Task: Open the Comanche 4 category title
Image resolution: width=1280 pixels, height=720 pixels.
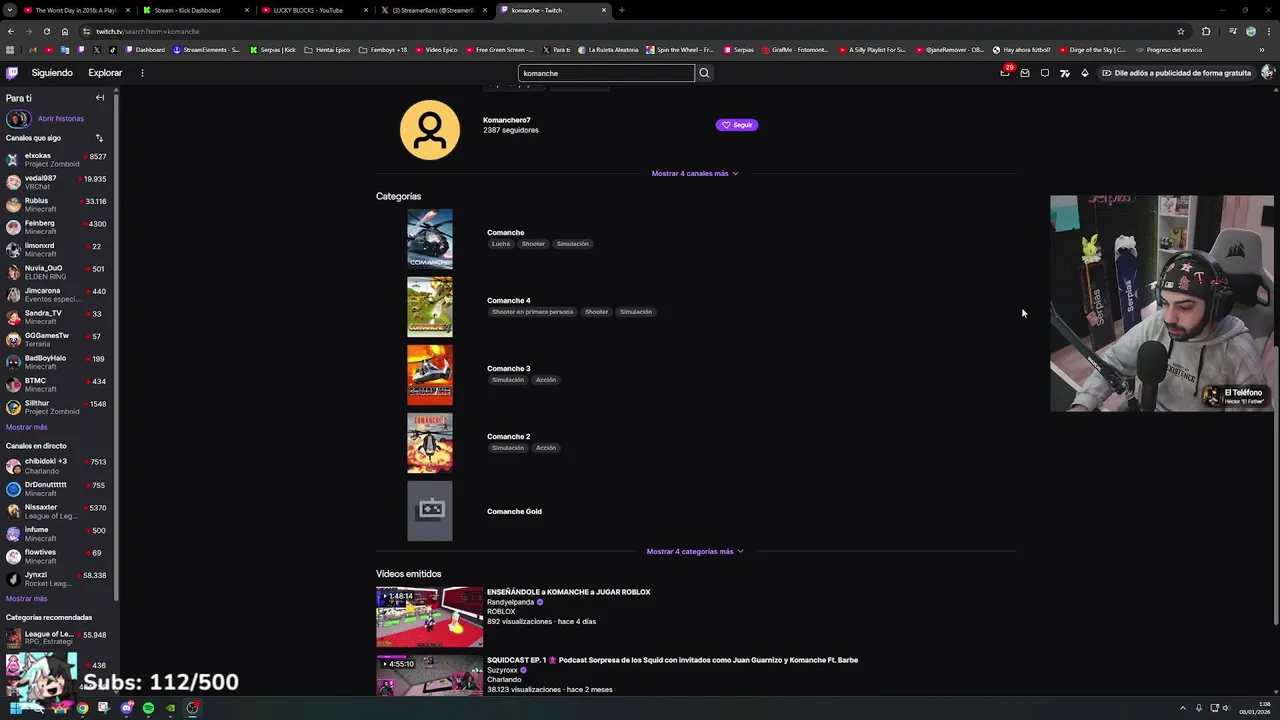Action: click(509, 300)
